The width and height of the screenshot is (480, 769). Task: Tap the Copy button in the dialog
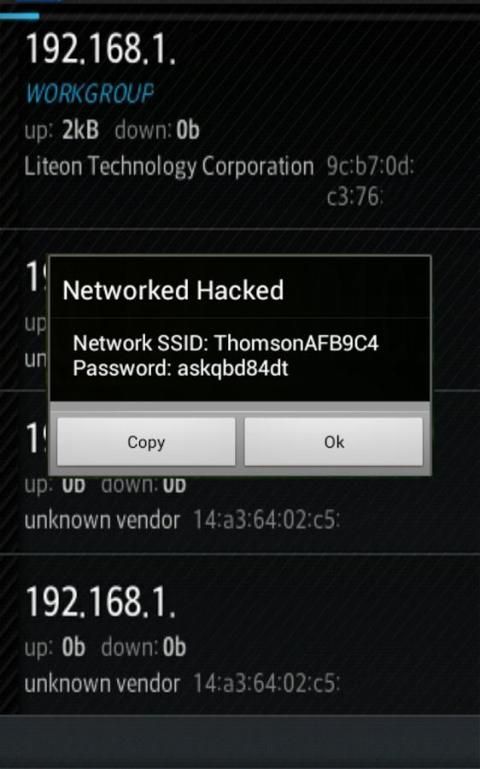click(x=146, y=441)
